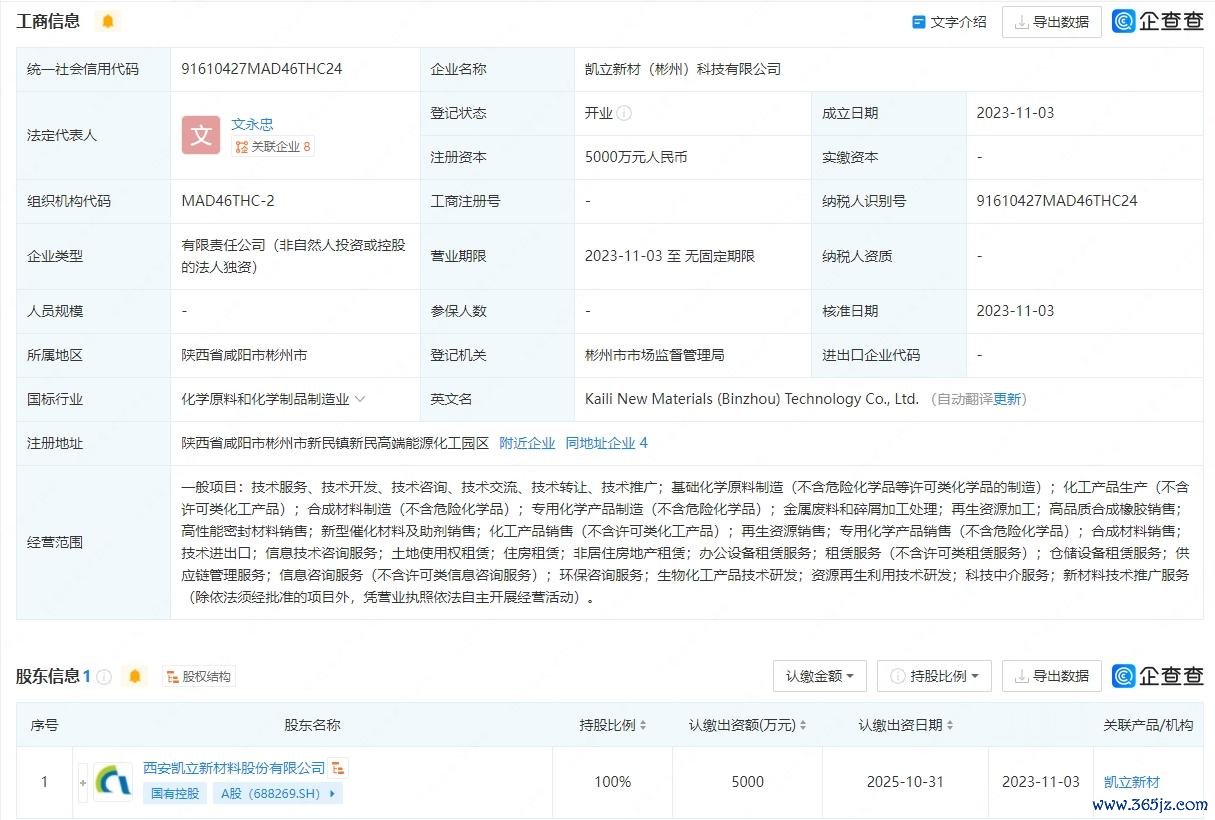The width and height of the screenshot is (1215, 820).
Task: Click region value 陕西省咸阳市彬州市
Action: pyautogui.click(x=244, y=355)
